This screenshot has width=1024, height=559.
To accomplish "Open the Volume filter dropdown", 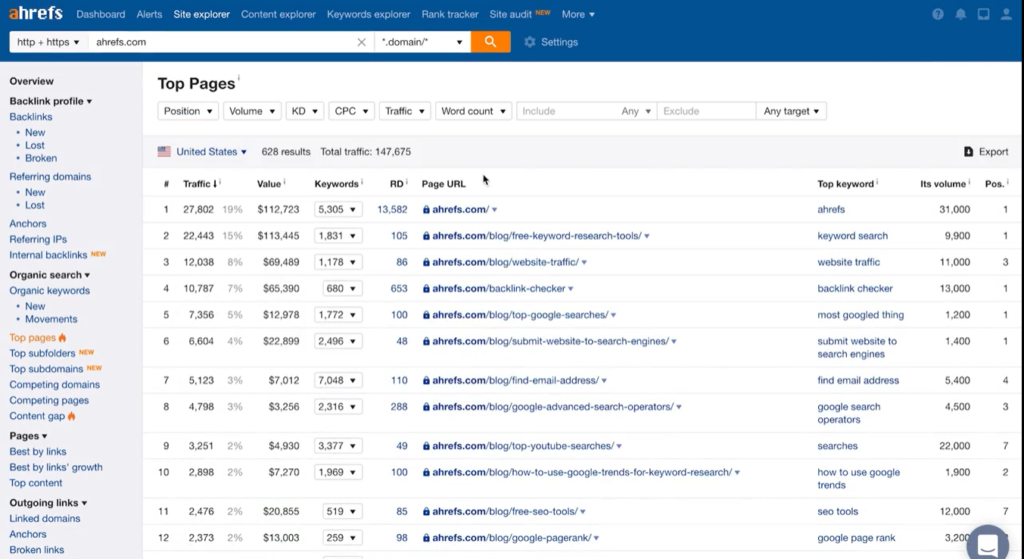I will point(251,111).
